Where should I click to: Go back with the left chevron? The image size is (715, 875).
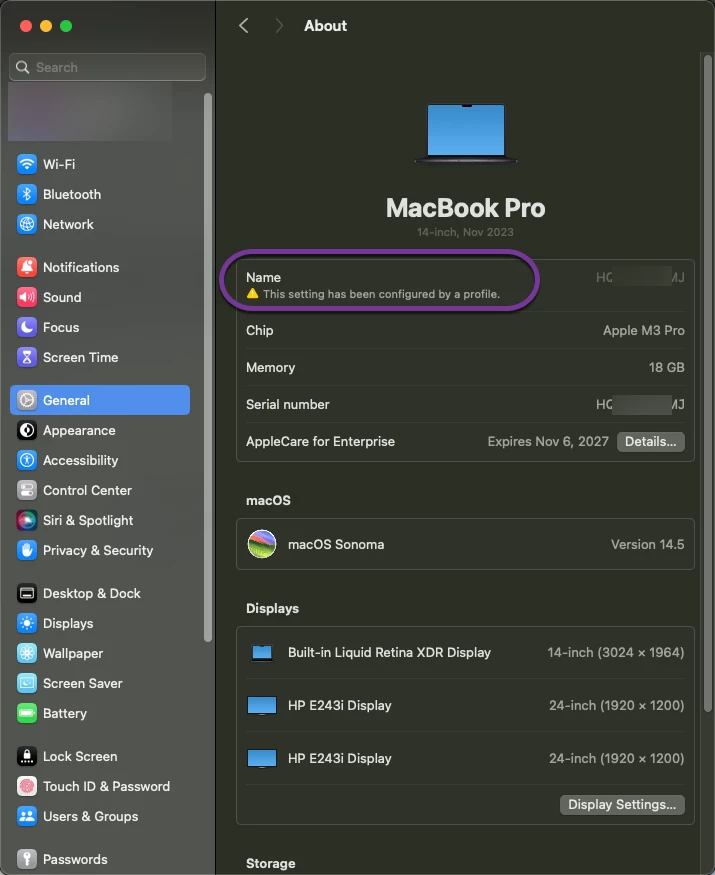244,26
